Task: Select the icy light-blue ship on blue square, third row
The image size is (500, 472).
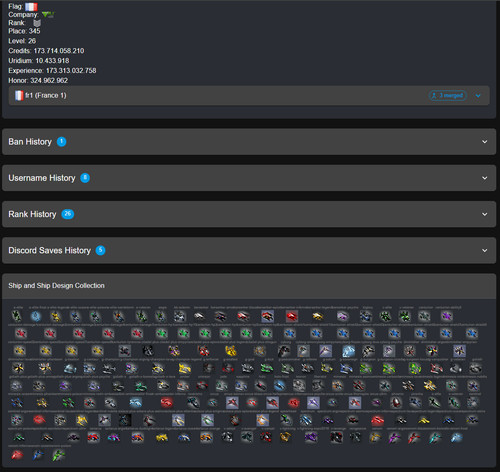Action: [x=349, y=351]
